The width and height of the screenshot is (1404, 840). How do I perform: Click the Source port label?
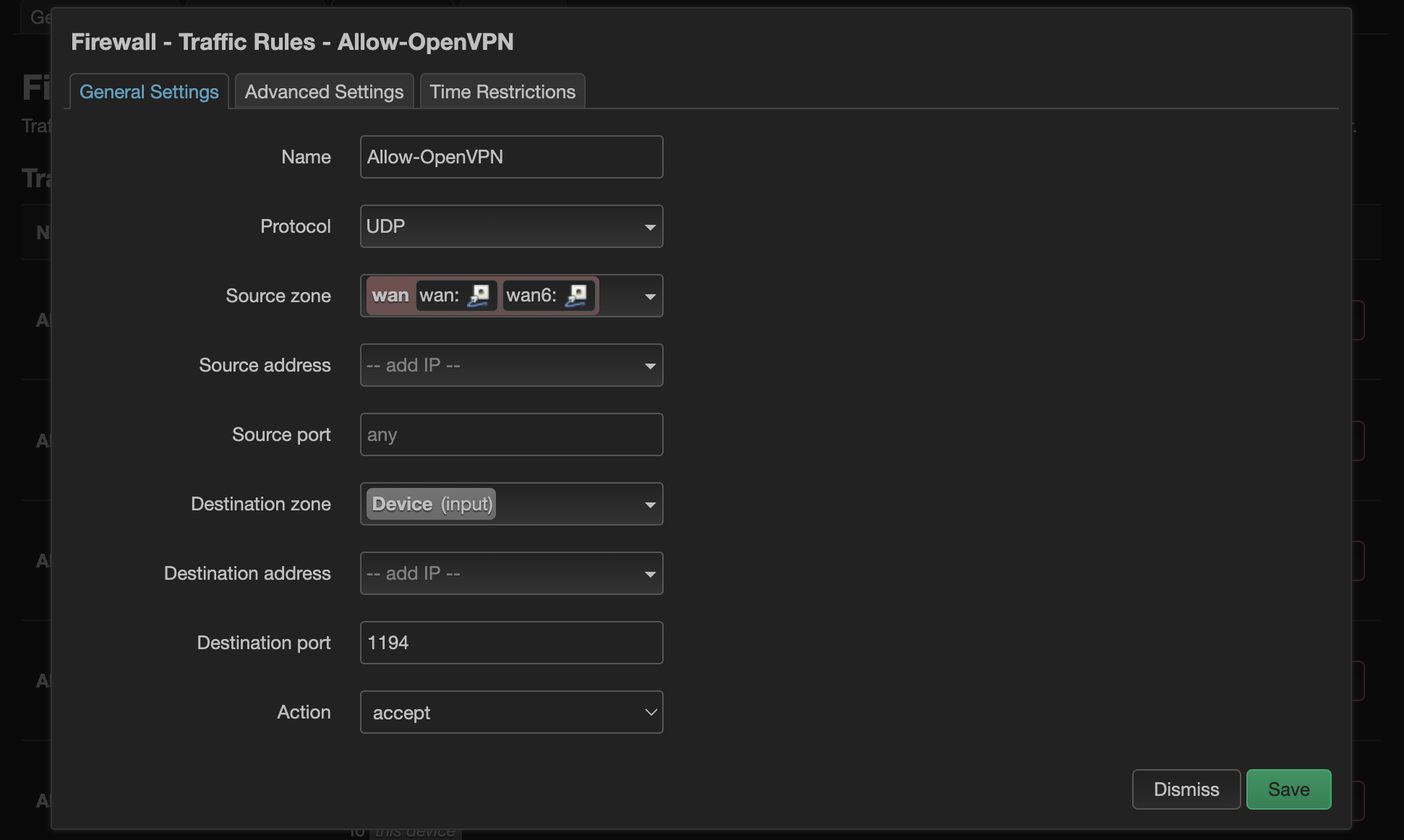click(281, 434)
